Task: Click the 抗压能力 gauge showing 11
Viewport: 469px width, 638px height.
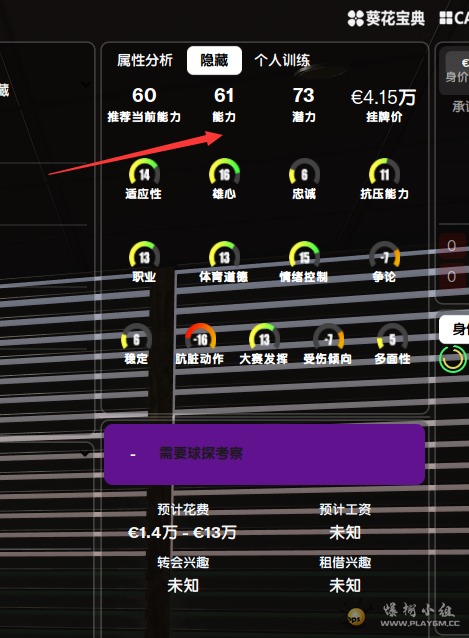Action: coord(384,173)
